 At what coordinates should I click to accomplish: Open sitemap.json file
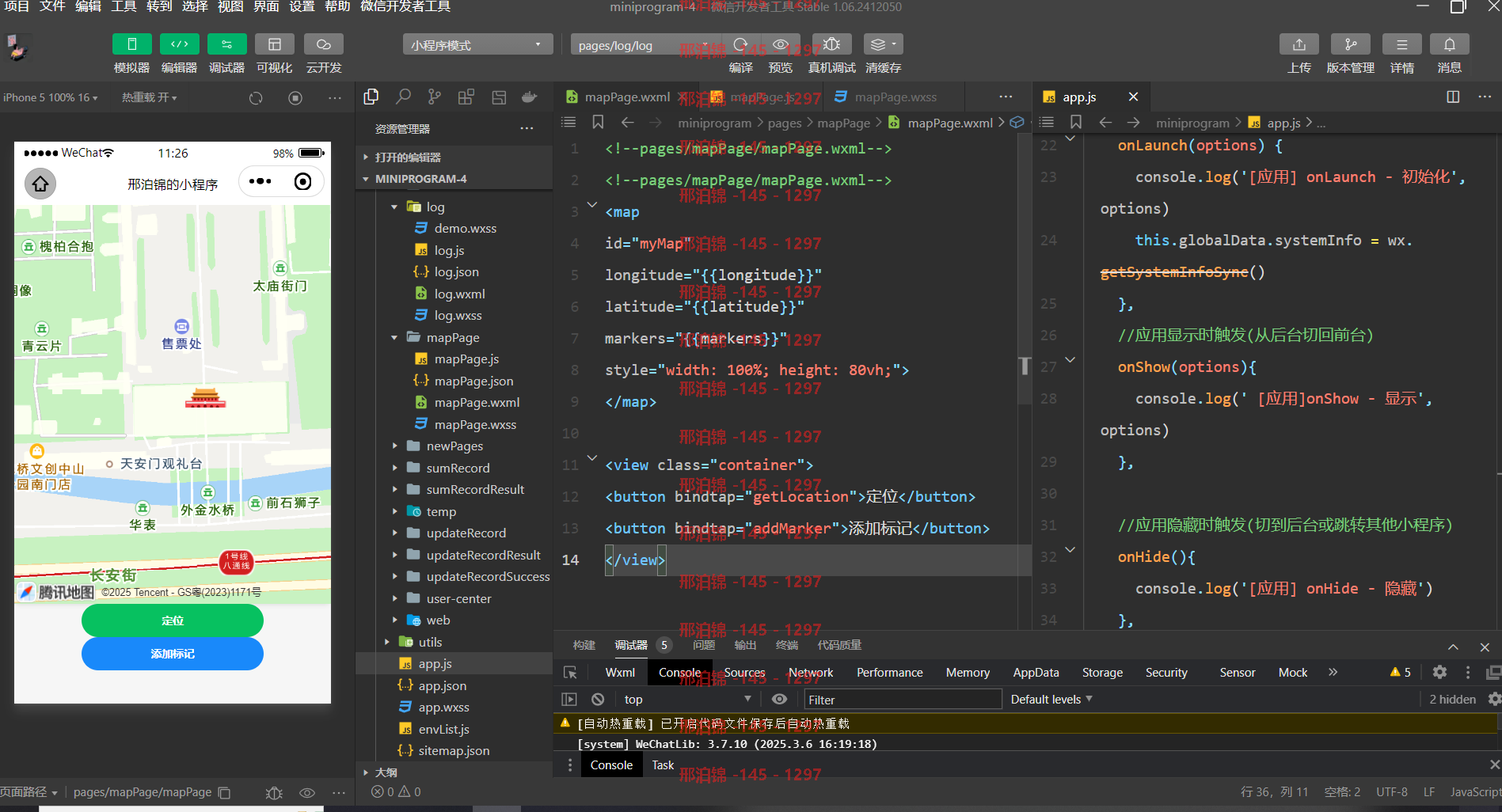point(454,750)
